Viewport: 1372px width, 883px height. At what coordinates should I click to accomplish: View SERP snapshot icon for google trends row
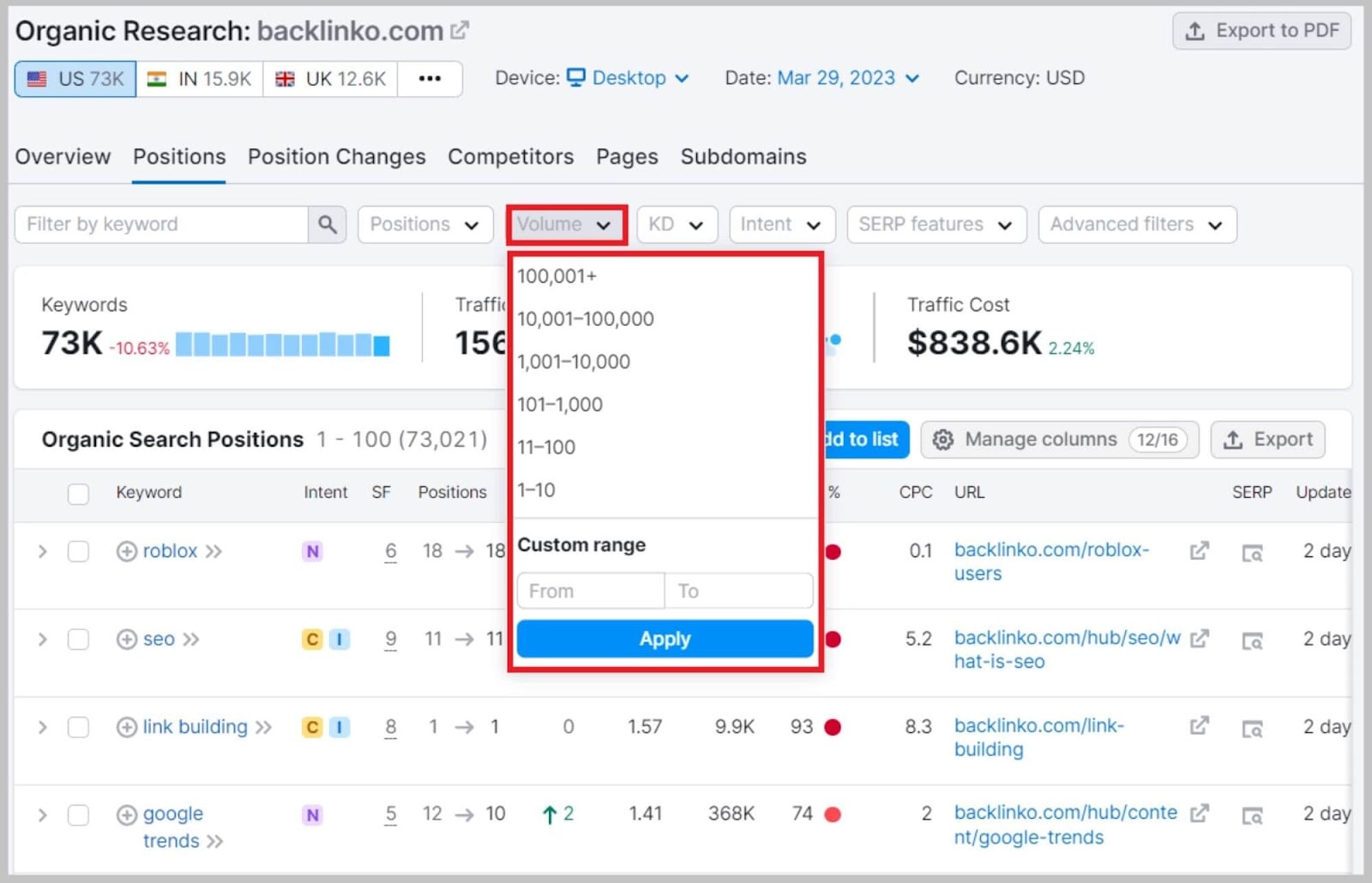click(1252, 816)
